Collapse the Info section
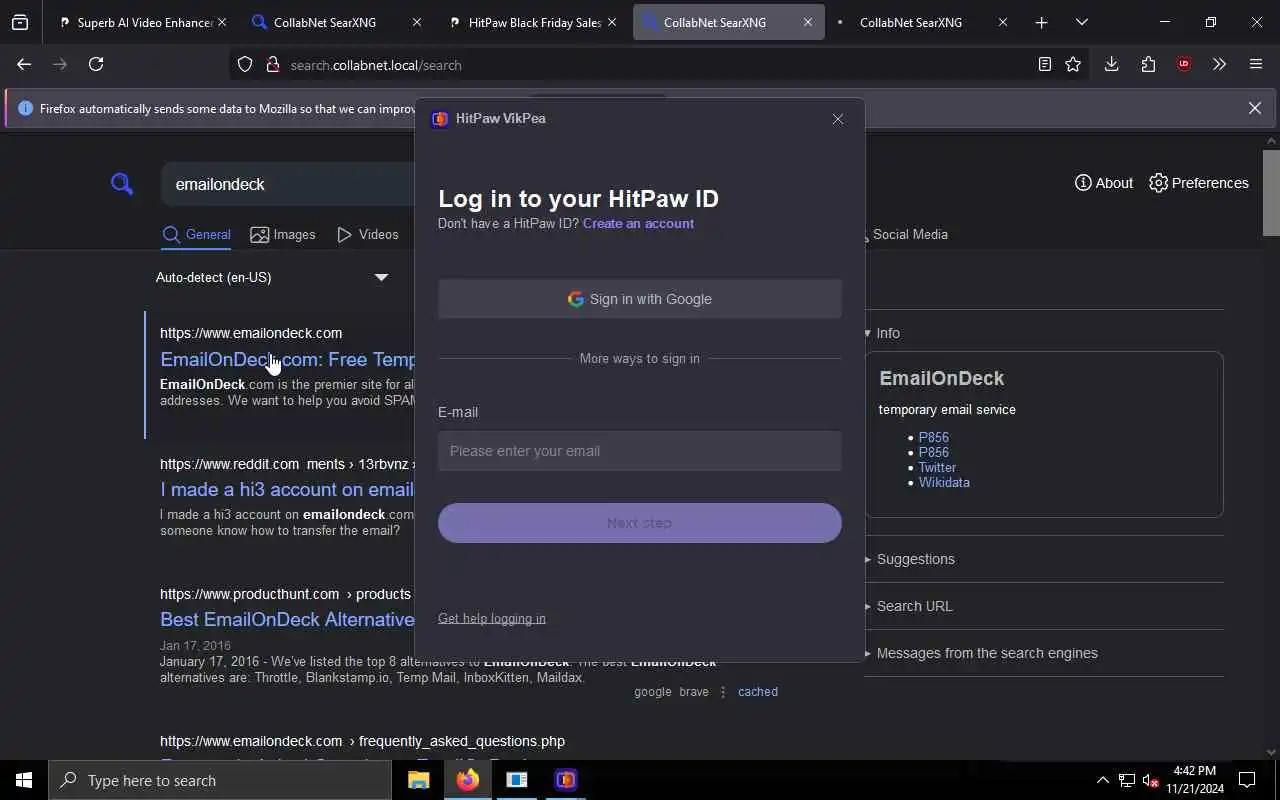This screenshot has width=1280, height=800. coord(883,333)
